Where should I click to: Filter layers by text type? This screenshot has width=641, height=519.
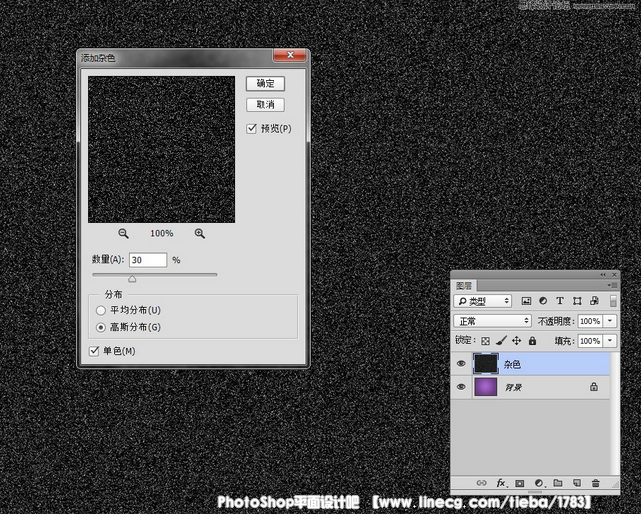click(560, 301)
